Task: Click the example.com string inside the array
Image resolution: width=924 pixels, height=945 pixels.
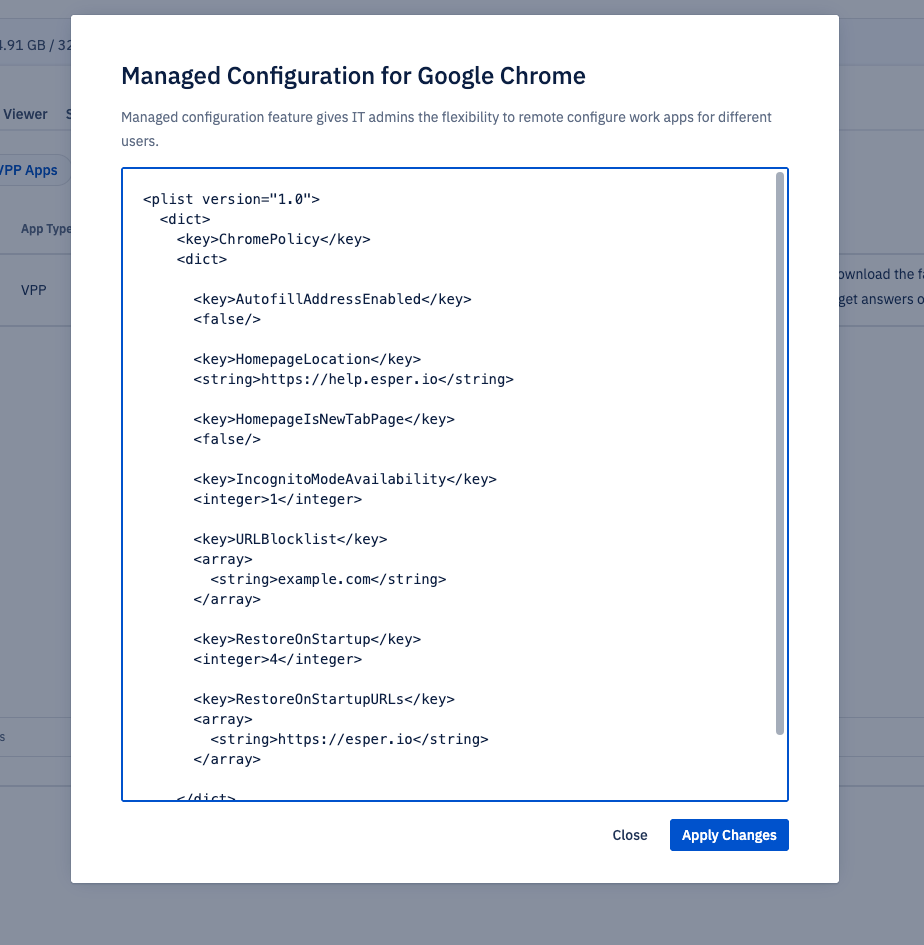Action: (302, 579)
